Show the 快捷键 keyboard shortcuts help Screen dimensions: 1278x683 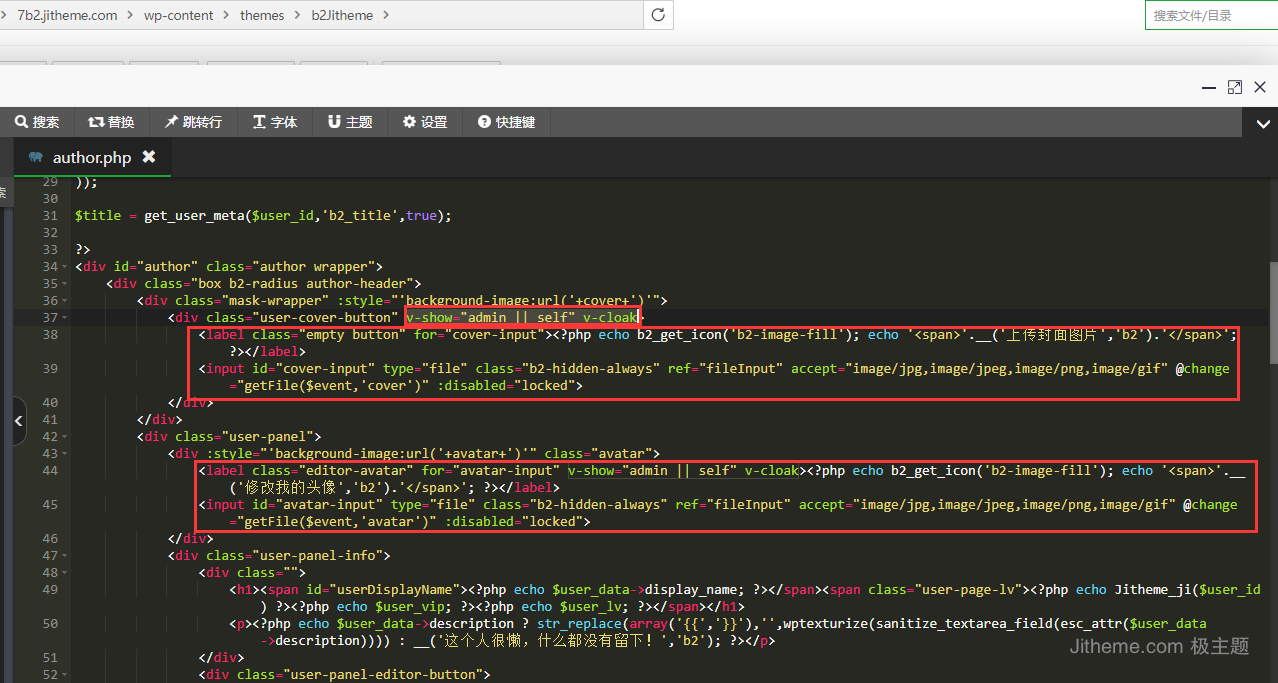pyautogui.click(x=507, y=122)
